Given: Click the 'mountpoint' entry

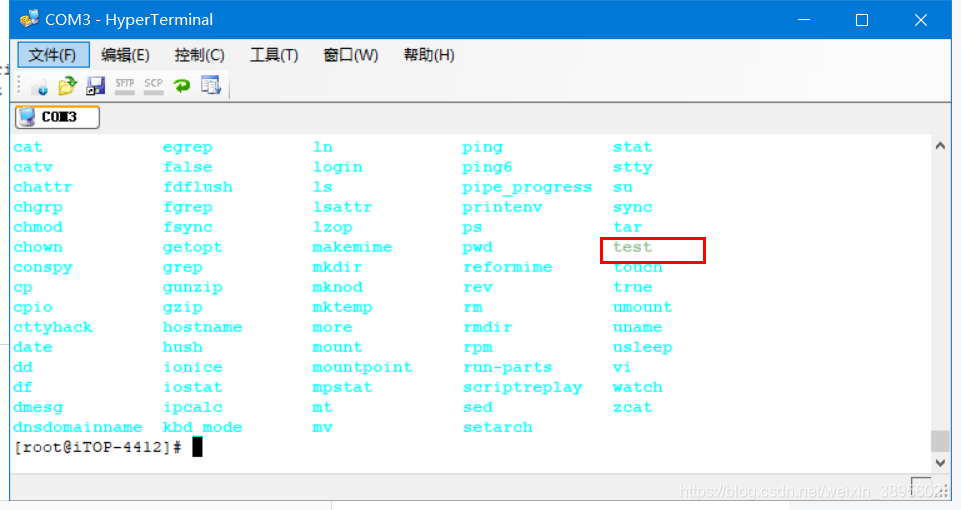Looking at the screenshot, I should 362,367.
